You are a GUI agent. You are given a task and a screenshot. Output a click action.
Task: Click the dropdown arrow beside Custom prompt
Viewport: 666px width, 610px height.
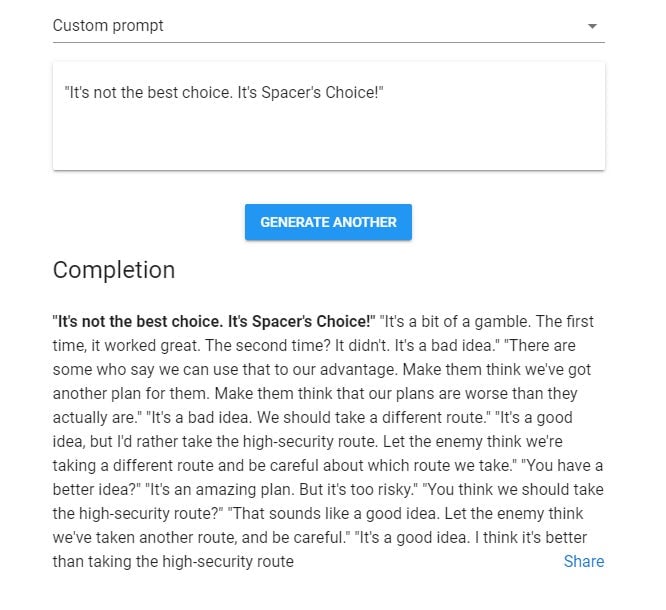tap(592, 26)
